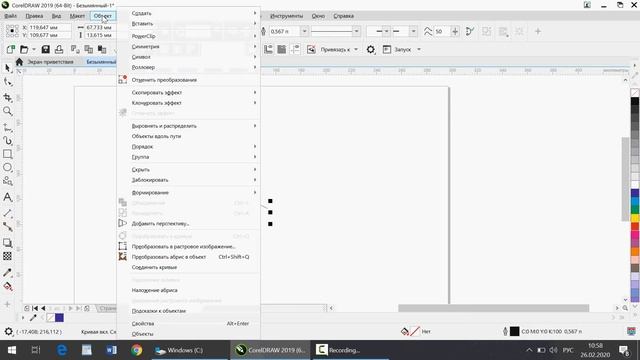Click the status bar settings gear
640x360 pixels.
pyautogui.click(x=9, y=331)
